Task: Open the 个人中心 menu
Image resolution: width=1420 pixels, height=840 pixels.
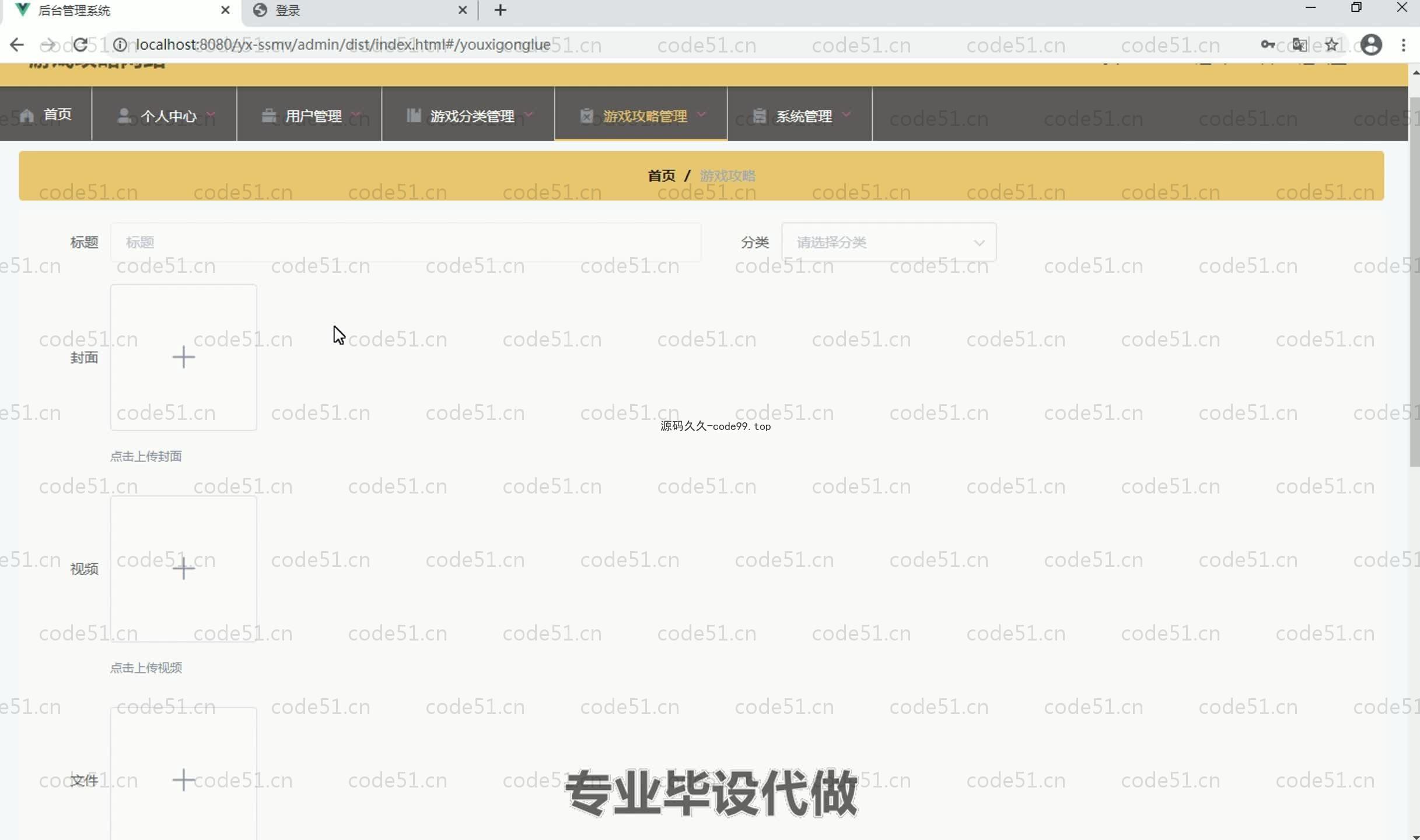Action: (165, 114)
